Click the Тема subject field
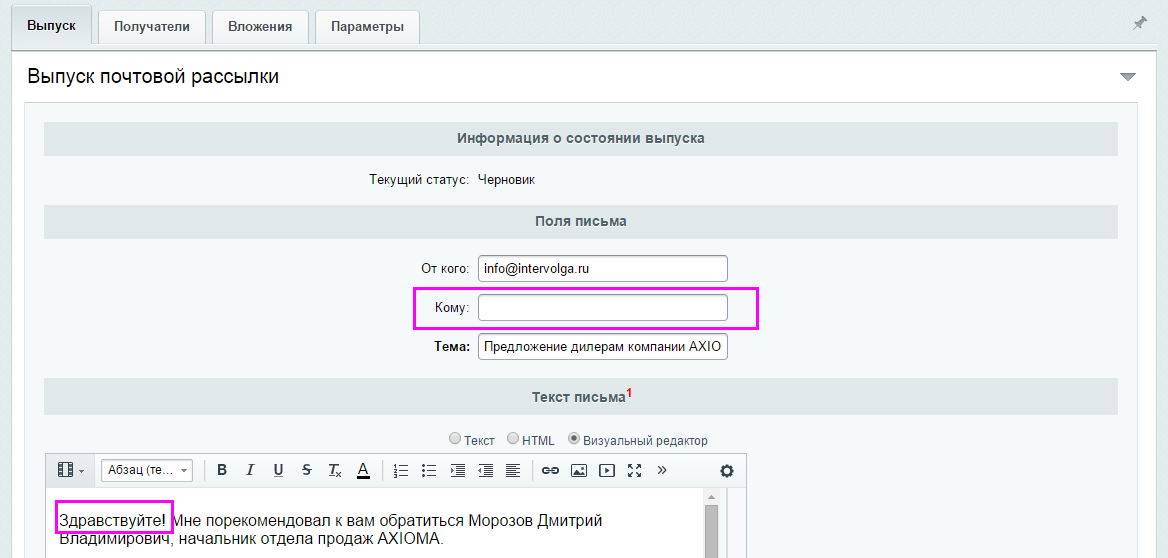 [x=603, y=346]
